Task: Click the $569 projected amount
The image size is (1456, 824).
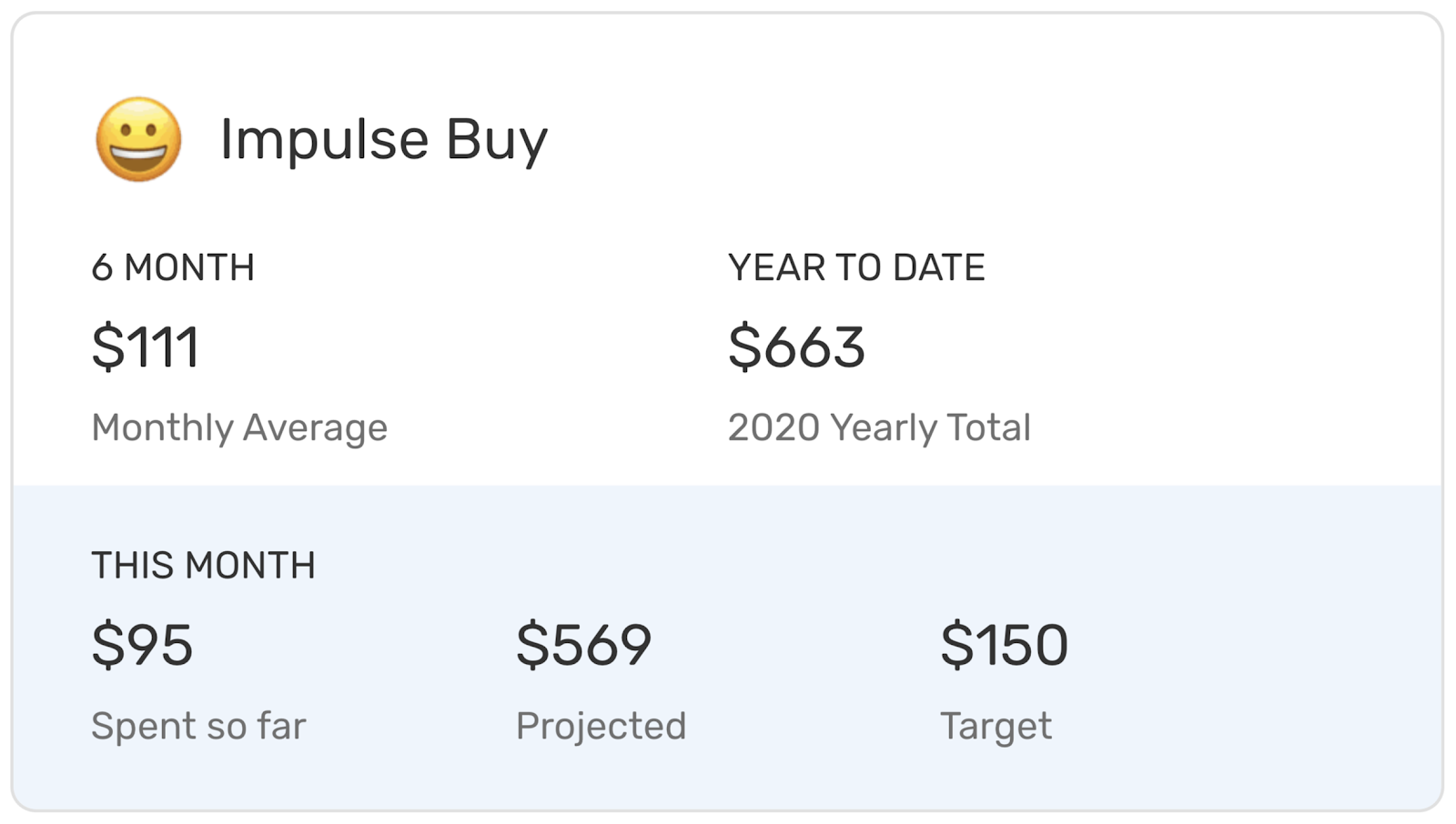Action: tap(583, 645)
